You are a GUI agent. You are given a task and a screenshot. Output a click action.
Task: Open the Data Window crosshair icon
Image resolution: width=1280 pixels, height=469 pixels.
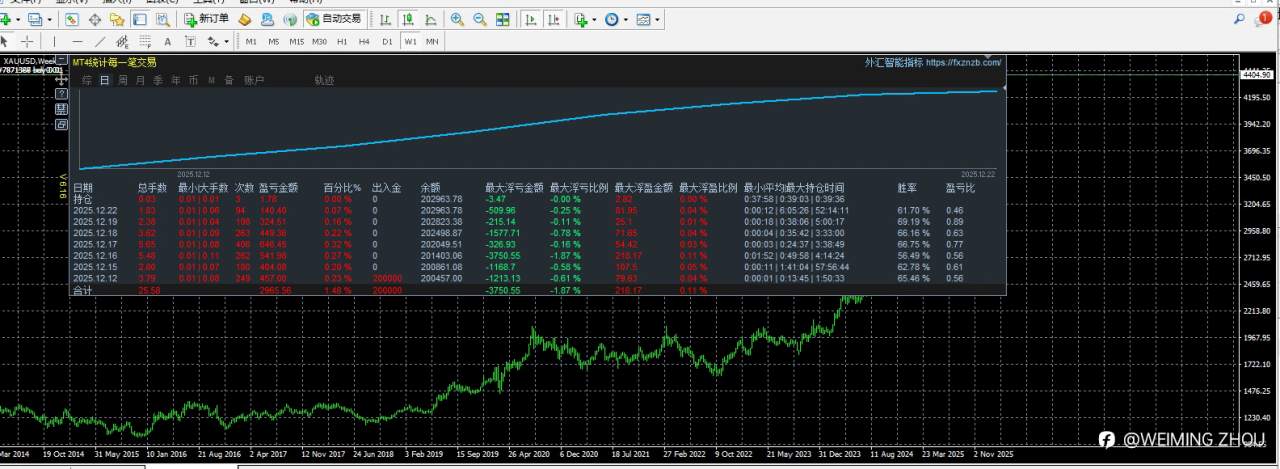[95, 19]
